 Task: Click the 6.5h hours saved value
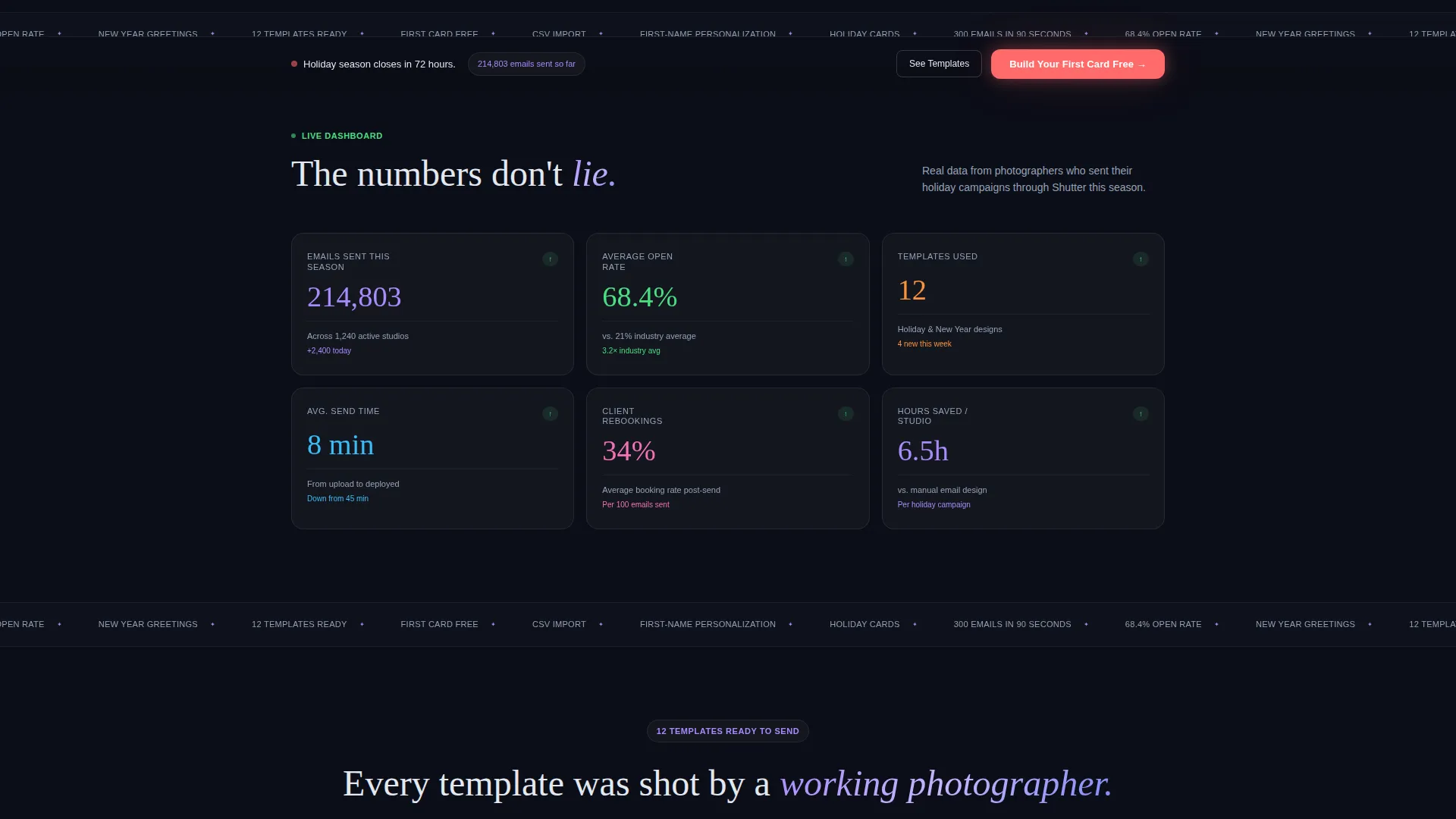923,451
